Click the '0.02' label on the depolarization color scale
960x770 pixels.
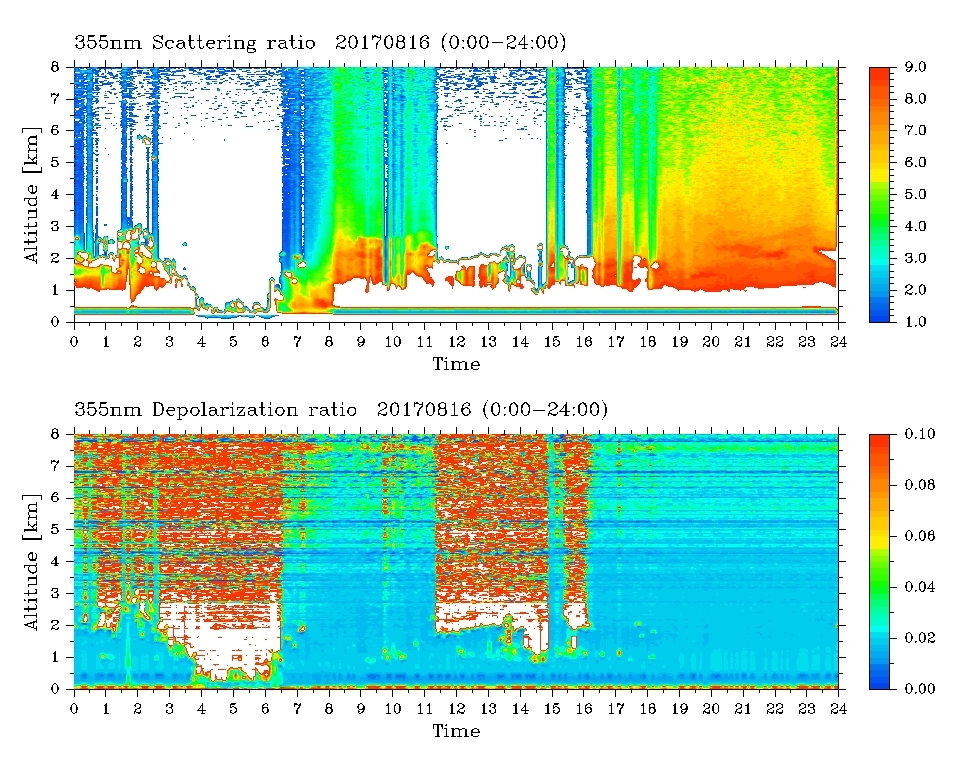(920, 638)
